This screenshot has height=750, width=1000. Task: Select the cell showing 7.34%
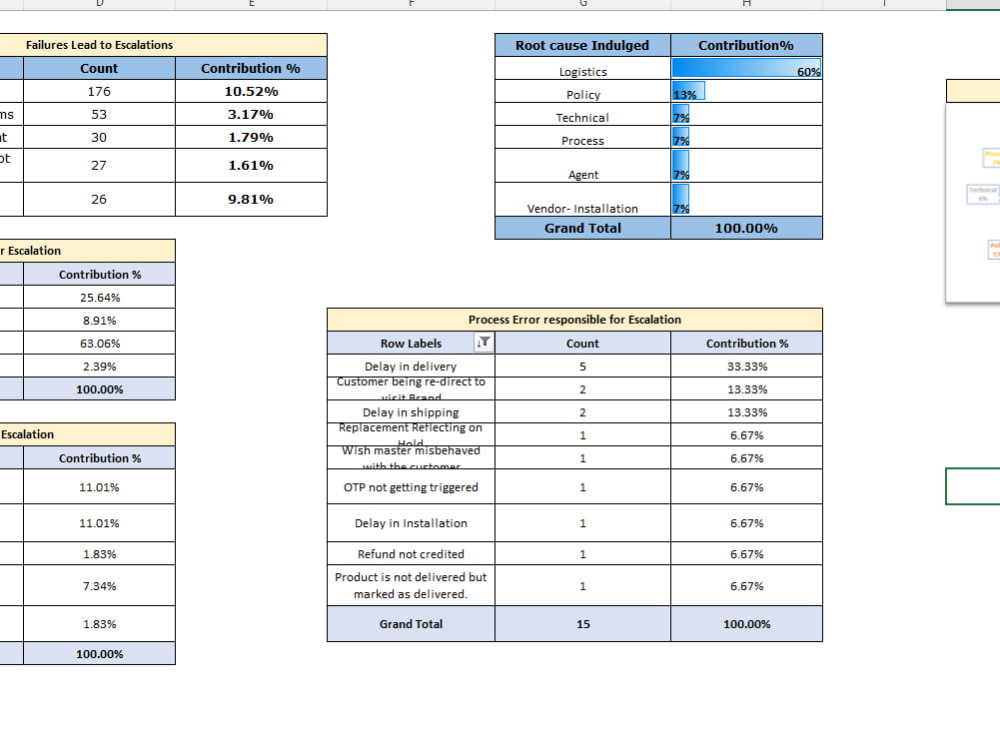tap(99, 585)
